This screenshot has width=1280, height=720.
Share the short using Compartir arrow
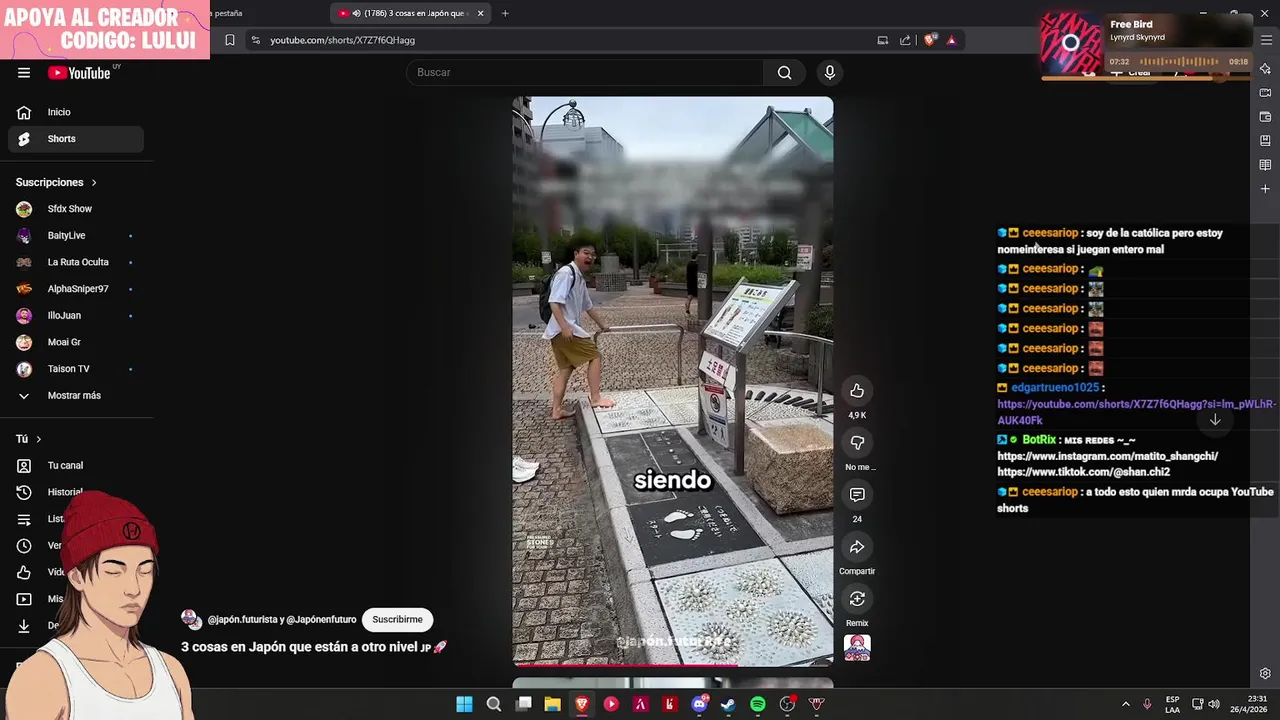857,547
